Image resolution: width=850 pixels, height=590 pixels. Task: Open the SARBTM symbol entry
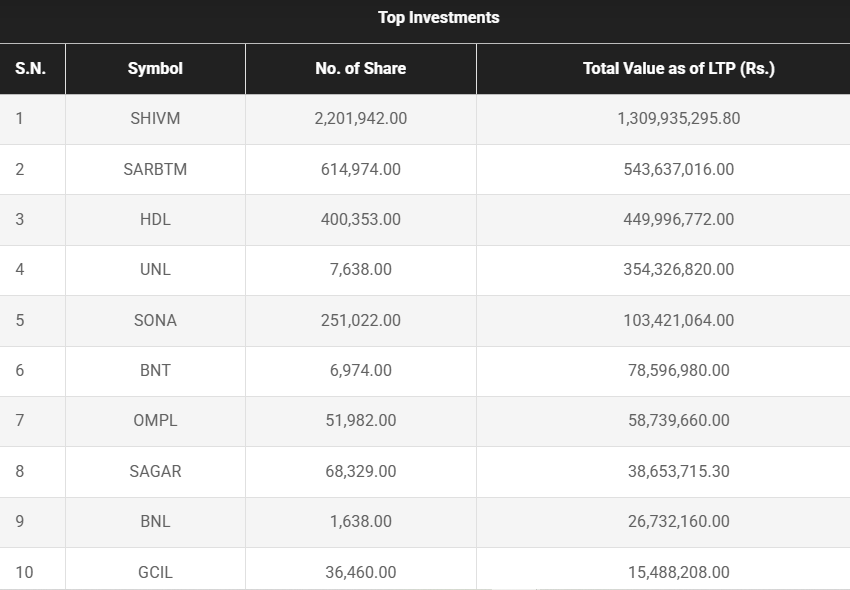[x=155, y=169]
